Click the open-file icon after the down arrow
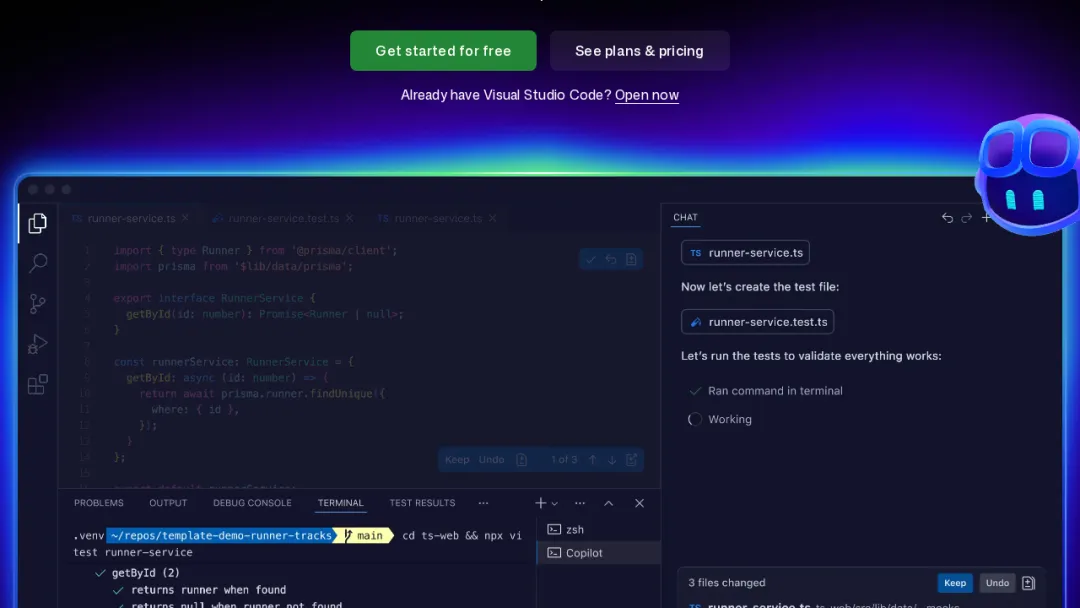Image resolution: width=1080 pixels, height=608 pixels. coord(631,460)
